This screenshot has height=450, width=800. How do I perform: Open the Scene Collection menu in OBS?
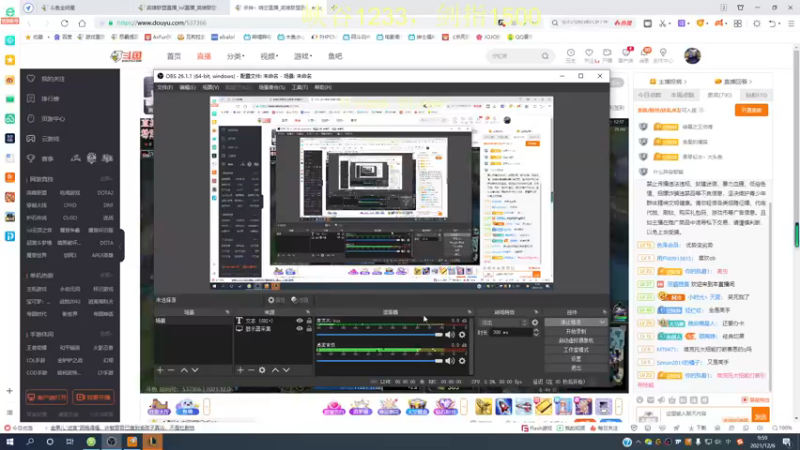[271, 88]
